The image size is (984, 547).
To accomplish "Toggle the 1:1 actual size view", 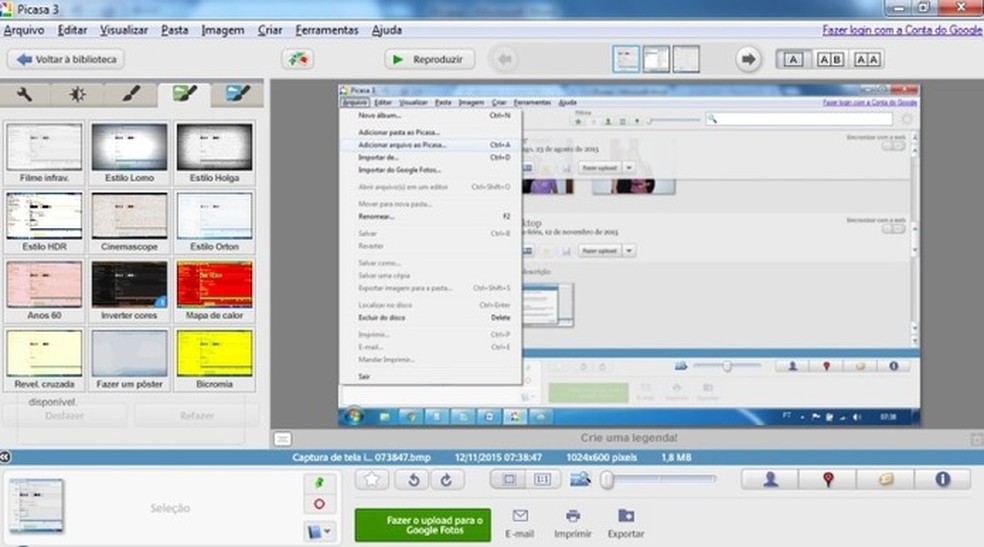I will point(543,480).
